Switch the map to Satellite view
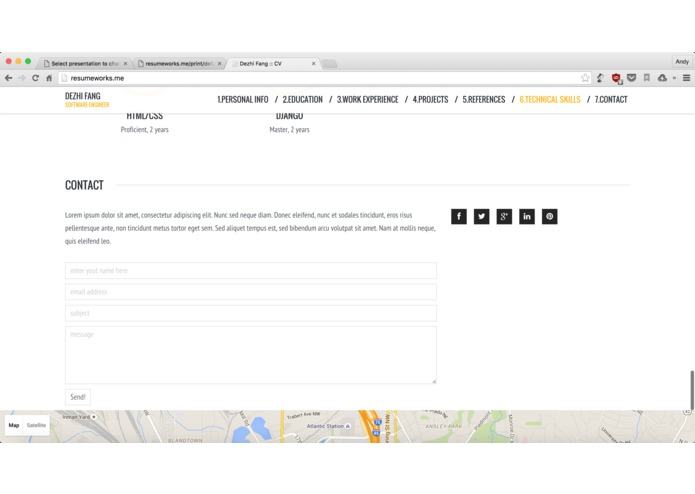 (36, 425)
